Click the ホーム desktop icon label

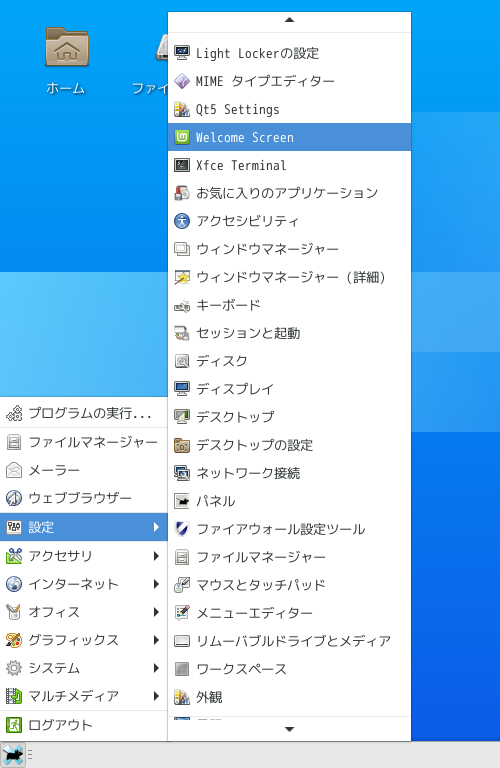(66, 88)
